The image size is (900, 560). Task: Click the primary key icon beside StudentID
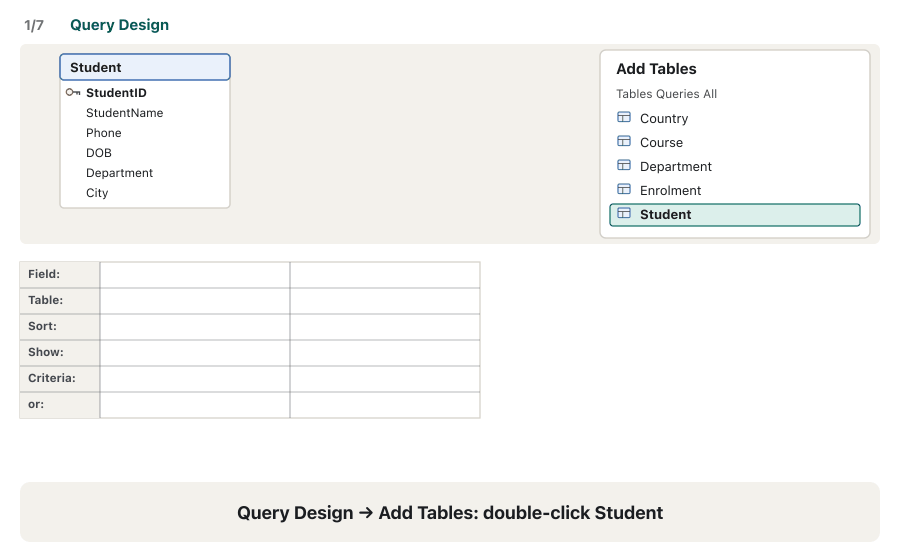click(73, 92)
